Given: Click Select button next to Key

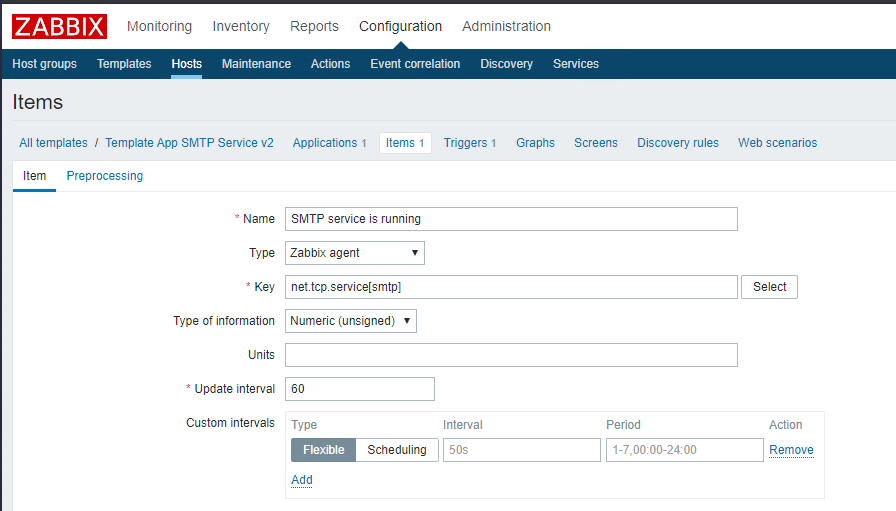Looking at the screenshot, I should coord(769,287).
